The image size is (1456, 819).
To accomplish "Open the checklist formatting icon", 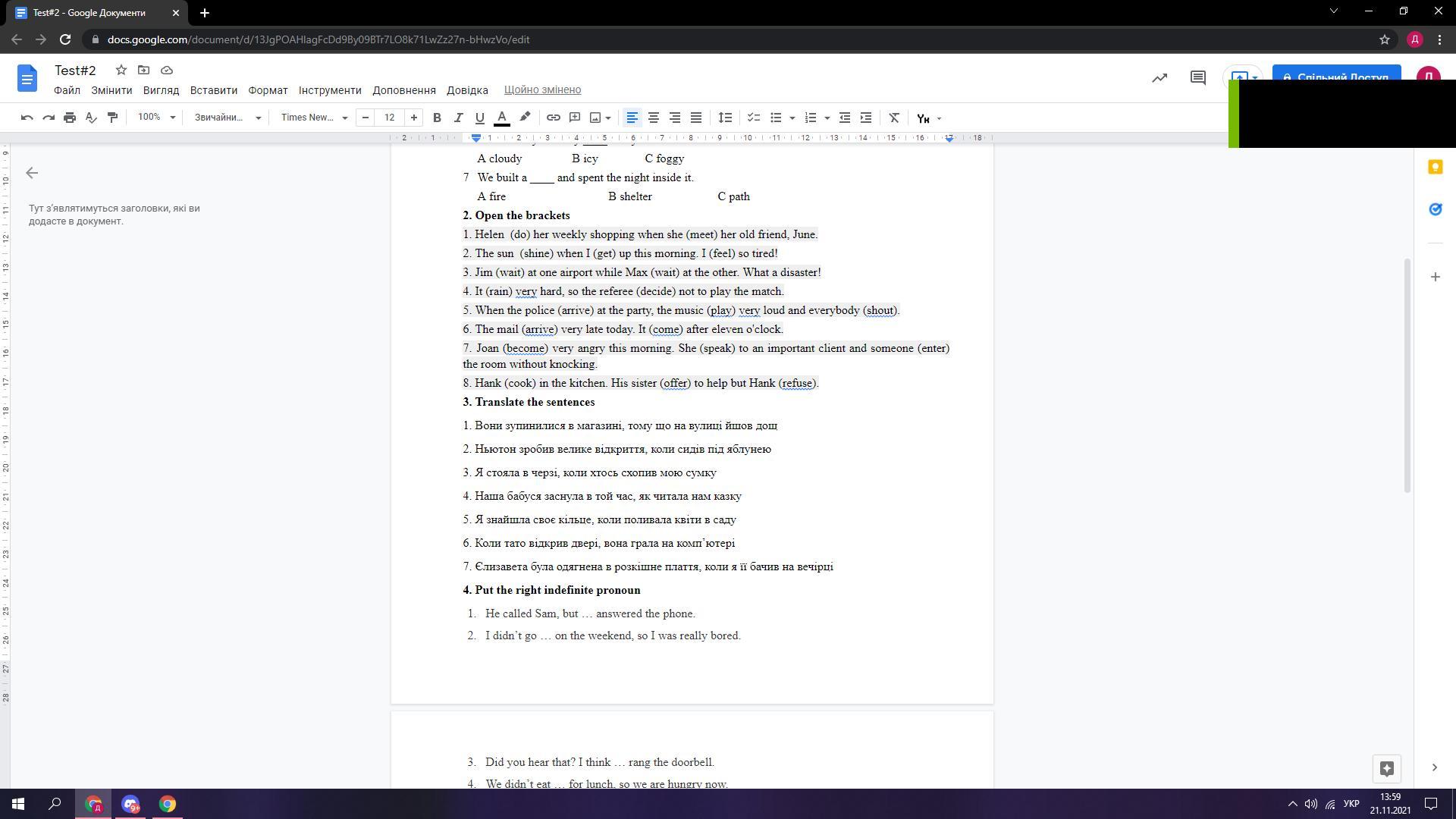I will tap(753, 118).
